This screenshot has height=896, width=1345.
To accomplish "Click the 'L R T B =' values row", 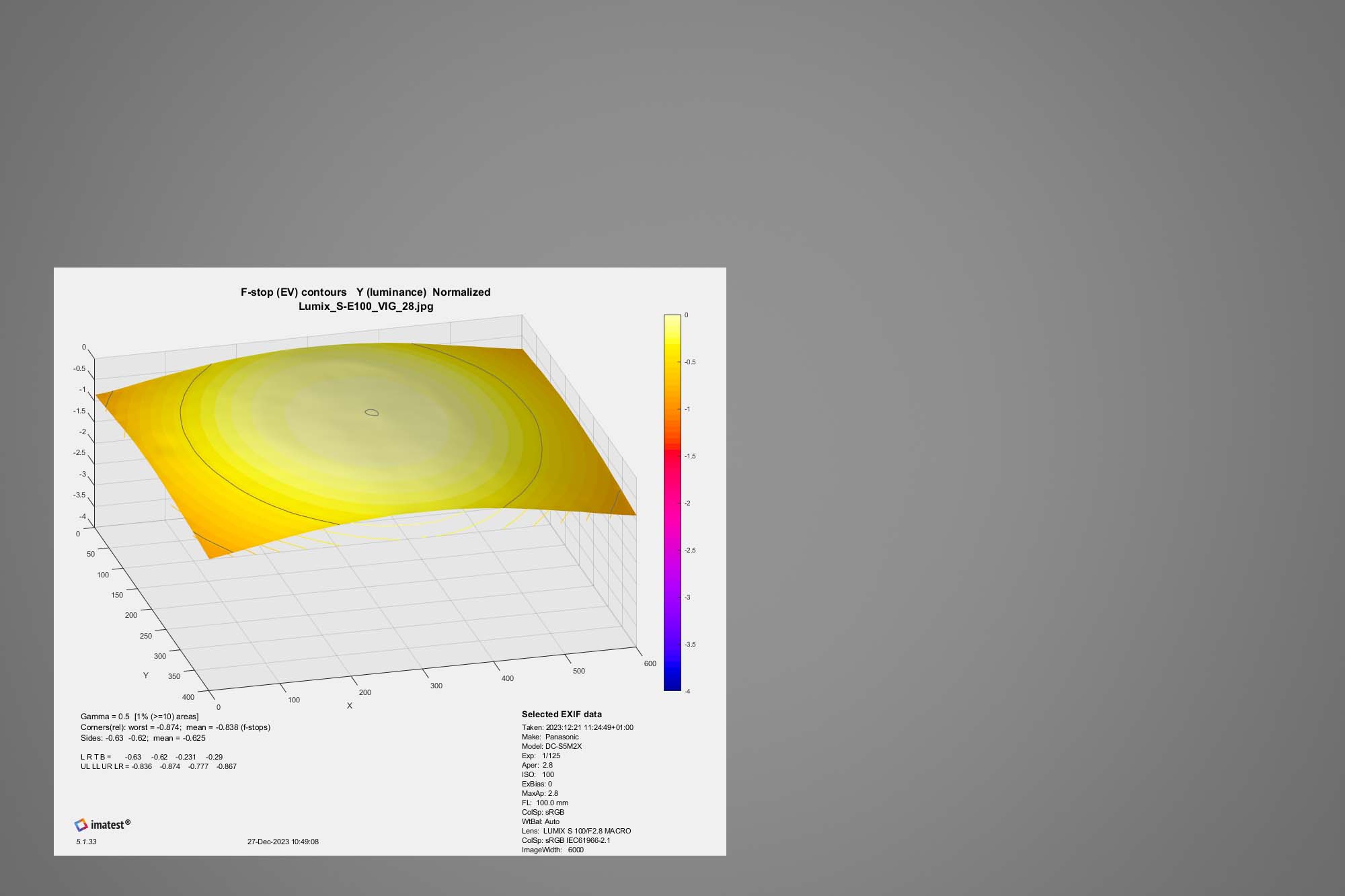I will point(151,757).
